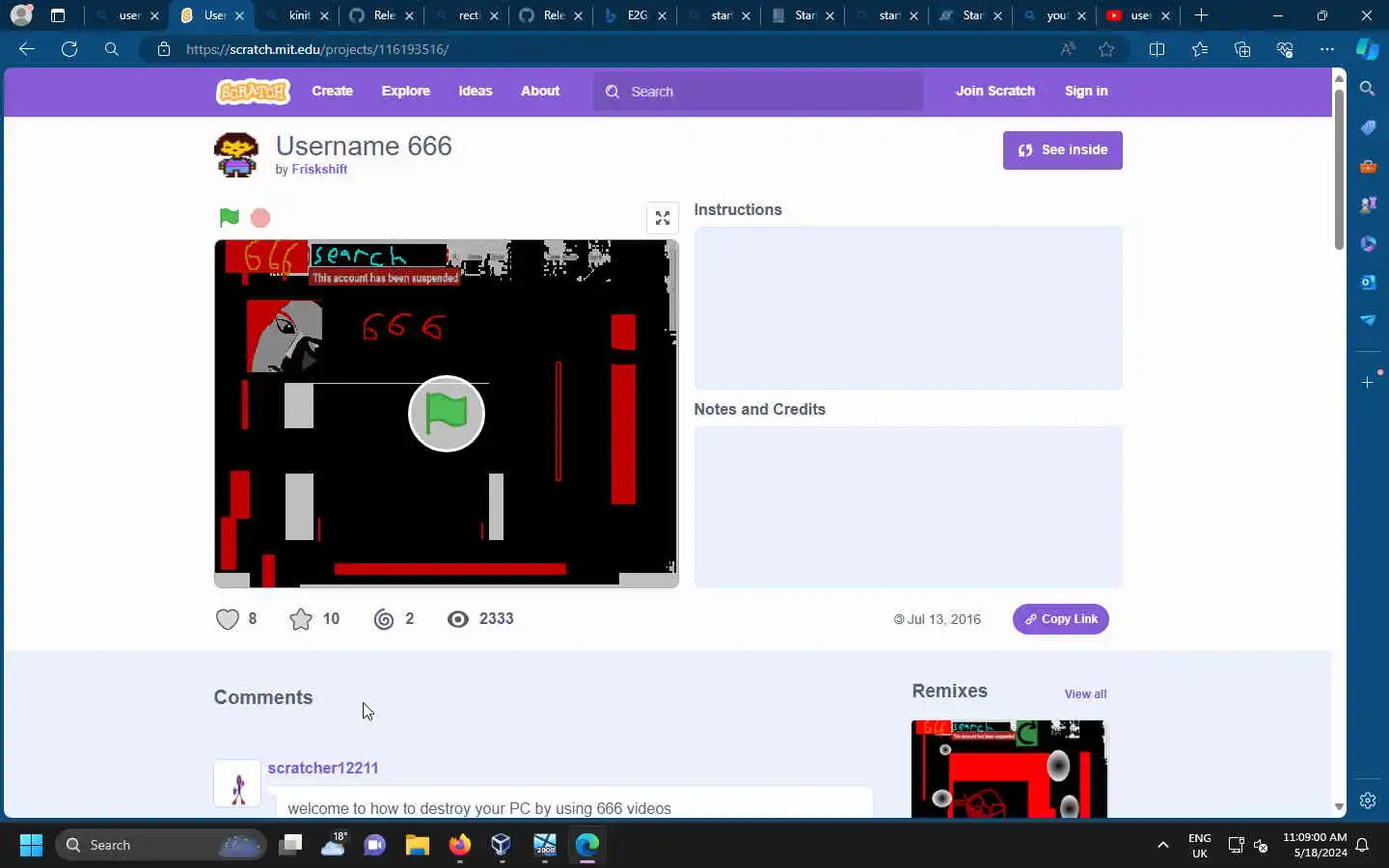Open the Ideas menu item

tap(475, 92)
